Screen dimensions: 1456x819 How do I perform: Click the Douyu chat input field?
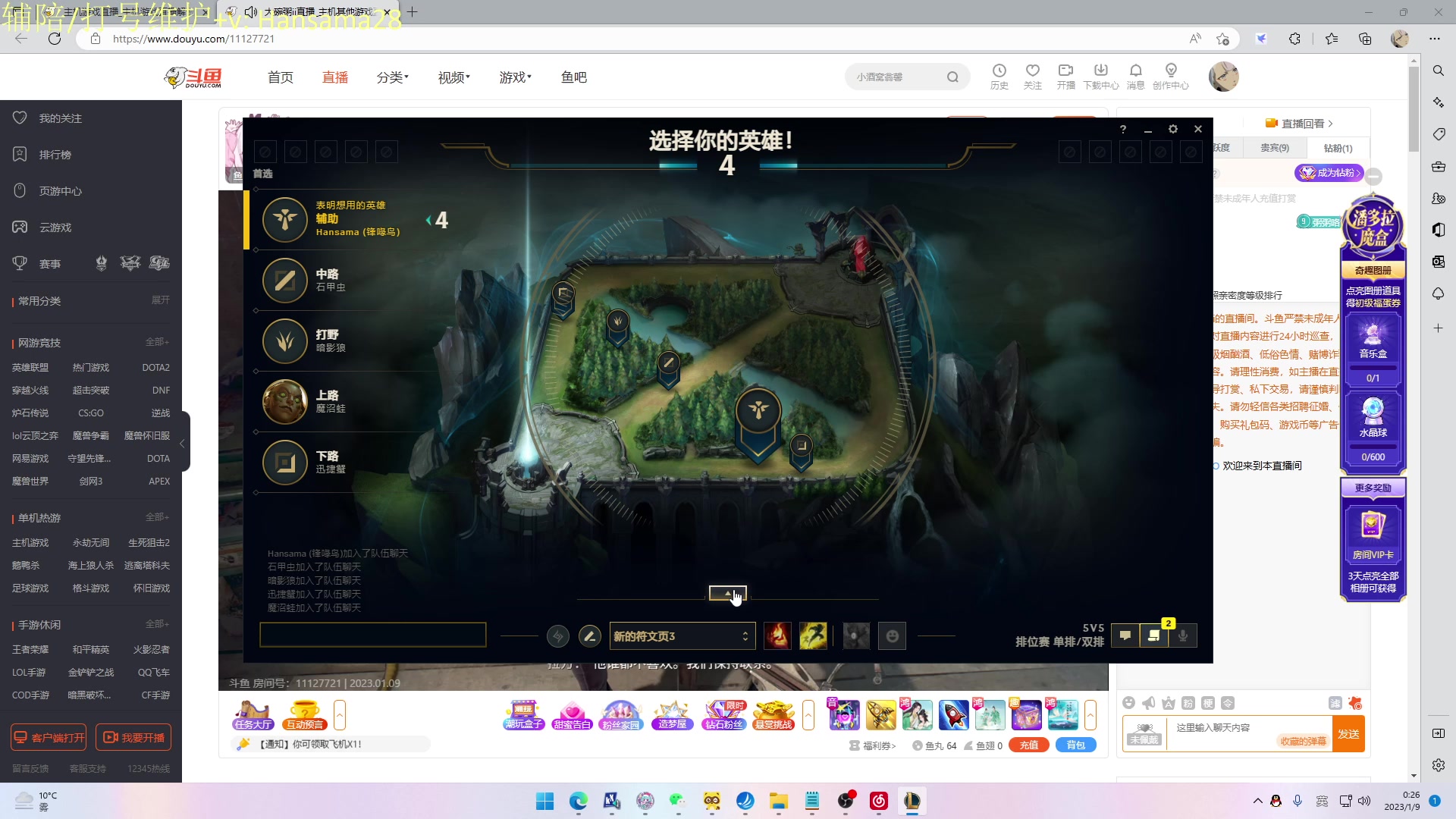point(1249,733)
